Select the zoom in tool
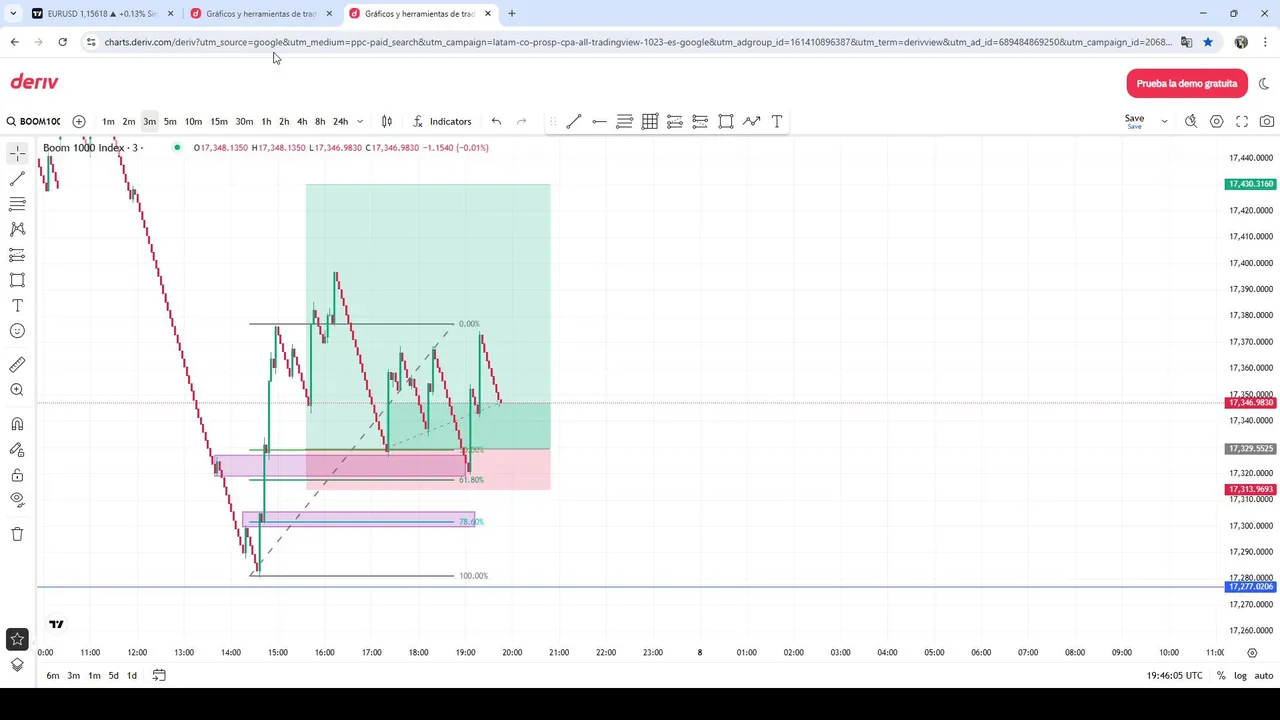1280x720 pixels. point(17,390)
